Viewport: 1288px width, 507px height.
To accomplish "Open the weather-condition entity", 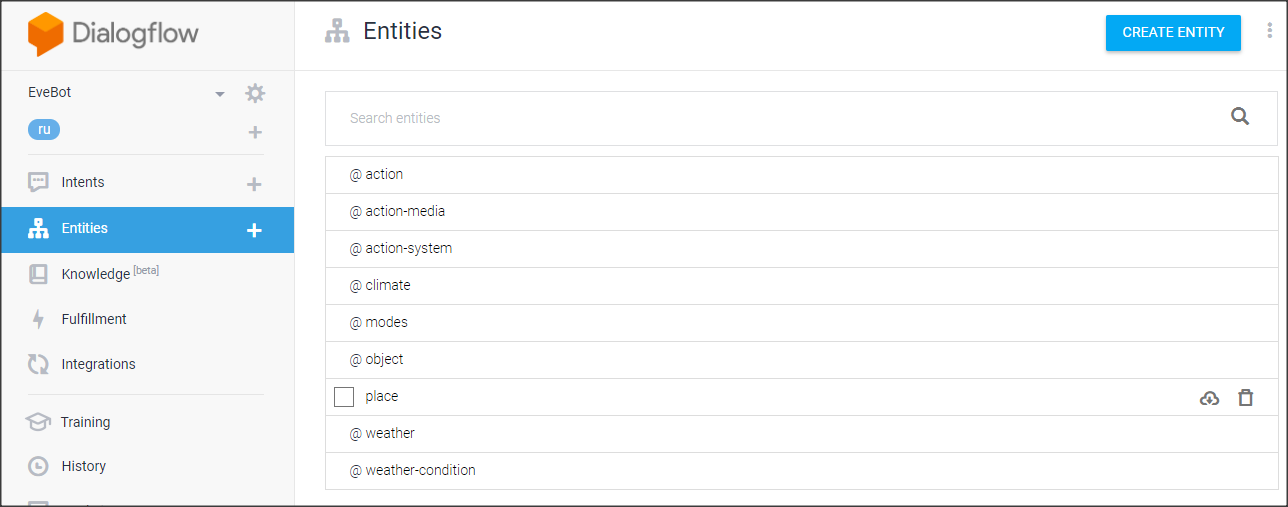I will pyautogui.click(x=420, y=470).
